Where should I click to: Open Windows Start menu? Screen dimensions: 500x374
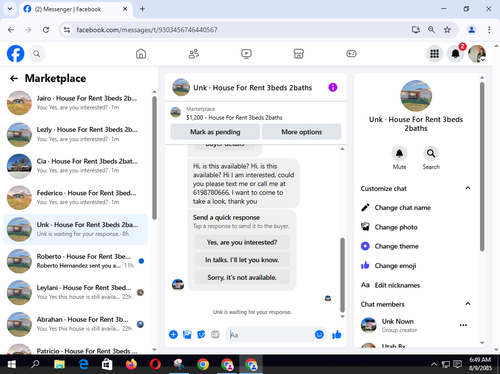click(11, 364)
